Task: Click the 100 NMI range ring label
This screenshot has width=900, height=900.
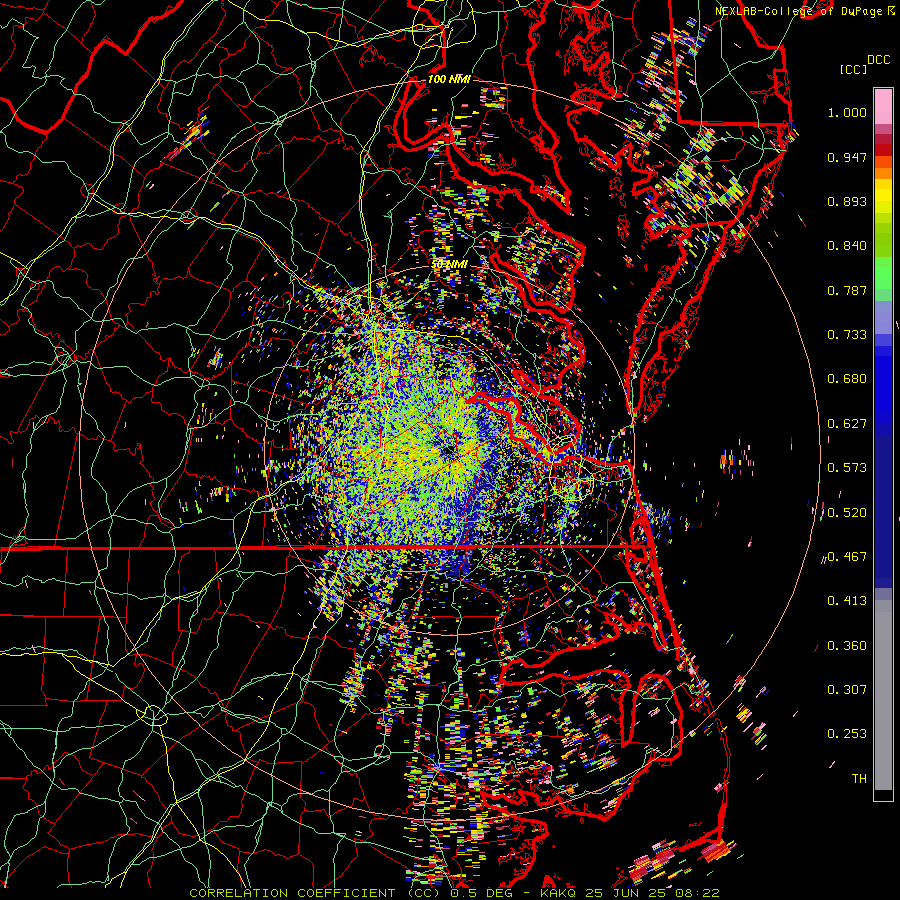Action: coord(449,79)
